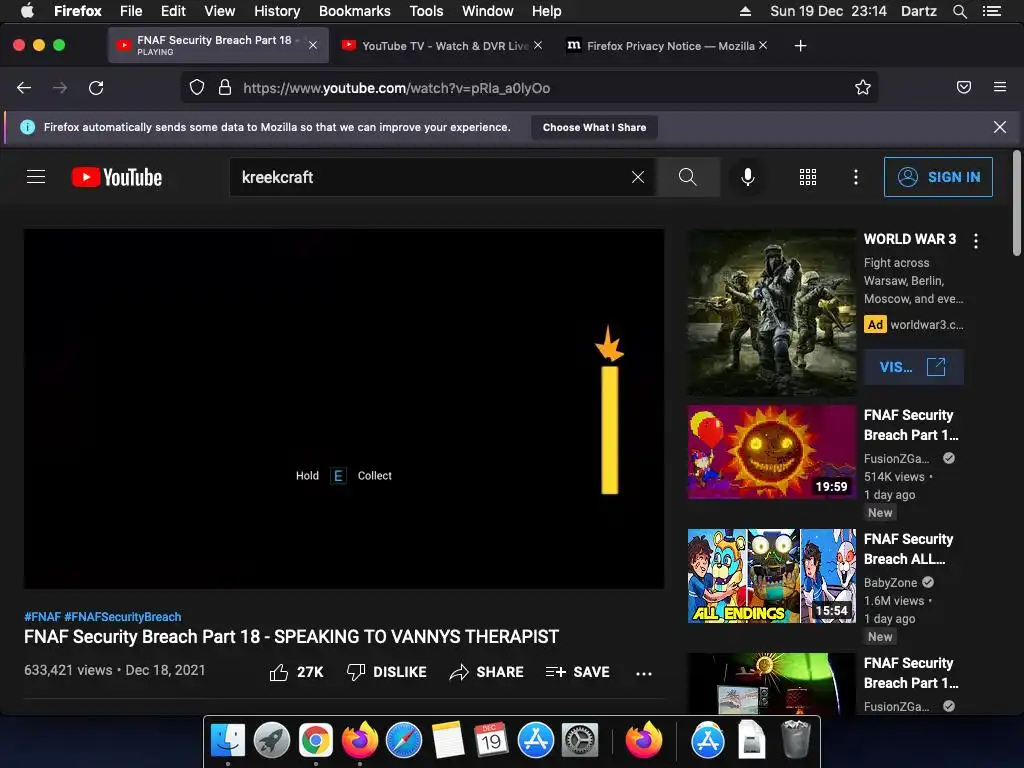The height and width of the screenshot is (768, 1024).
Task: Close the YouTube TV tab
Action: coord(538,46)
